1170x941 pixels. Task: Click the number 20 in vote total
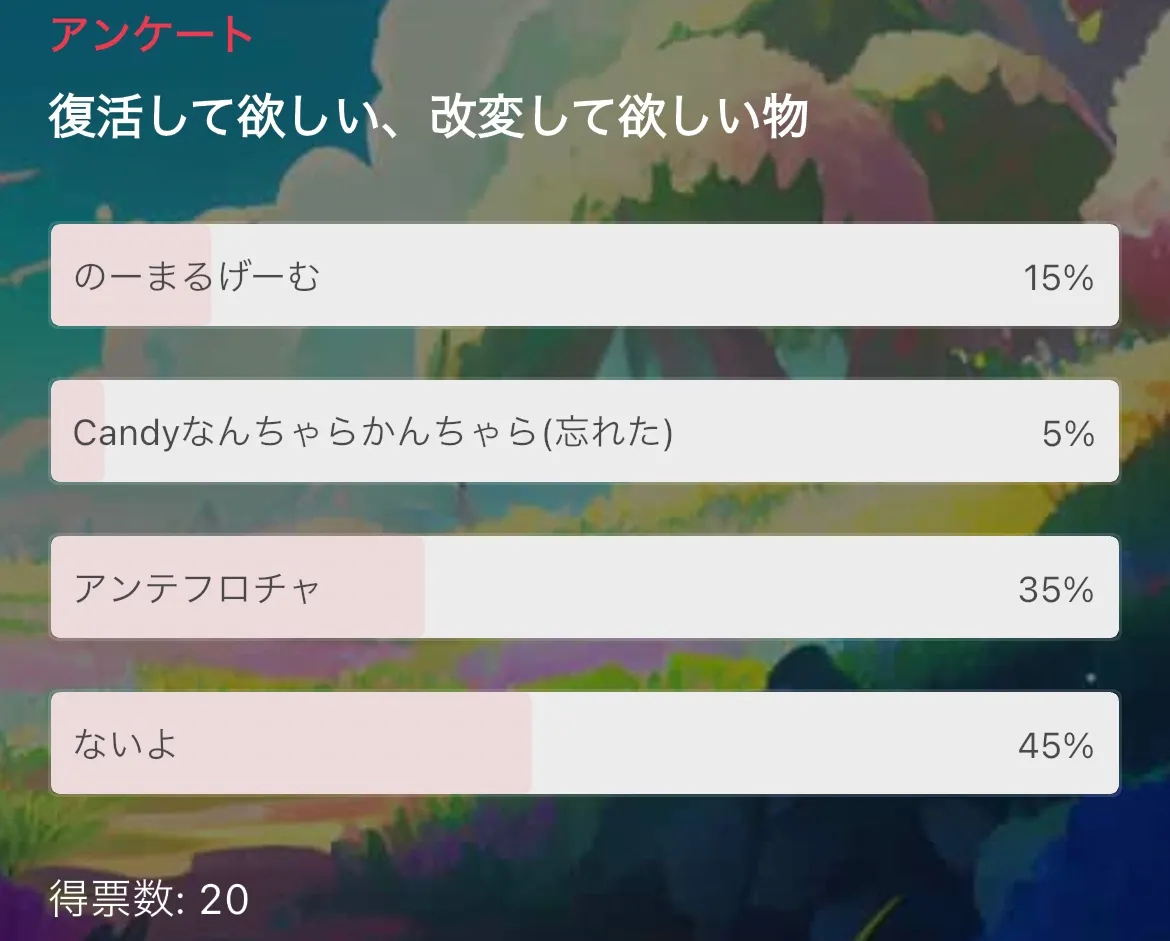pyautogui.click(x=224, y=900)
